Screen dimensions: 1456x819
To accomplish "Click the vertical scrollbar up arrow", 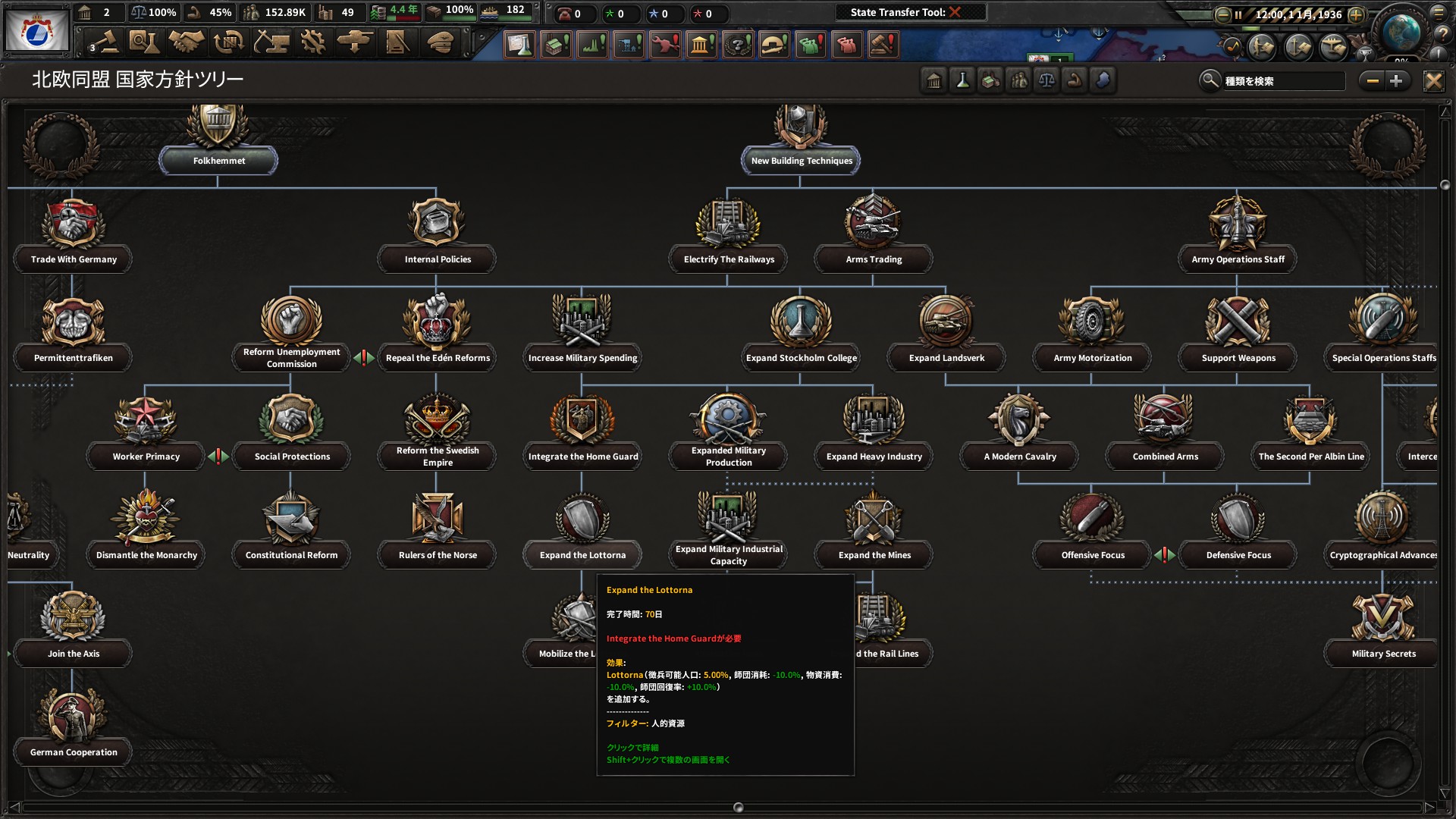I will coord(1445,112).
